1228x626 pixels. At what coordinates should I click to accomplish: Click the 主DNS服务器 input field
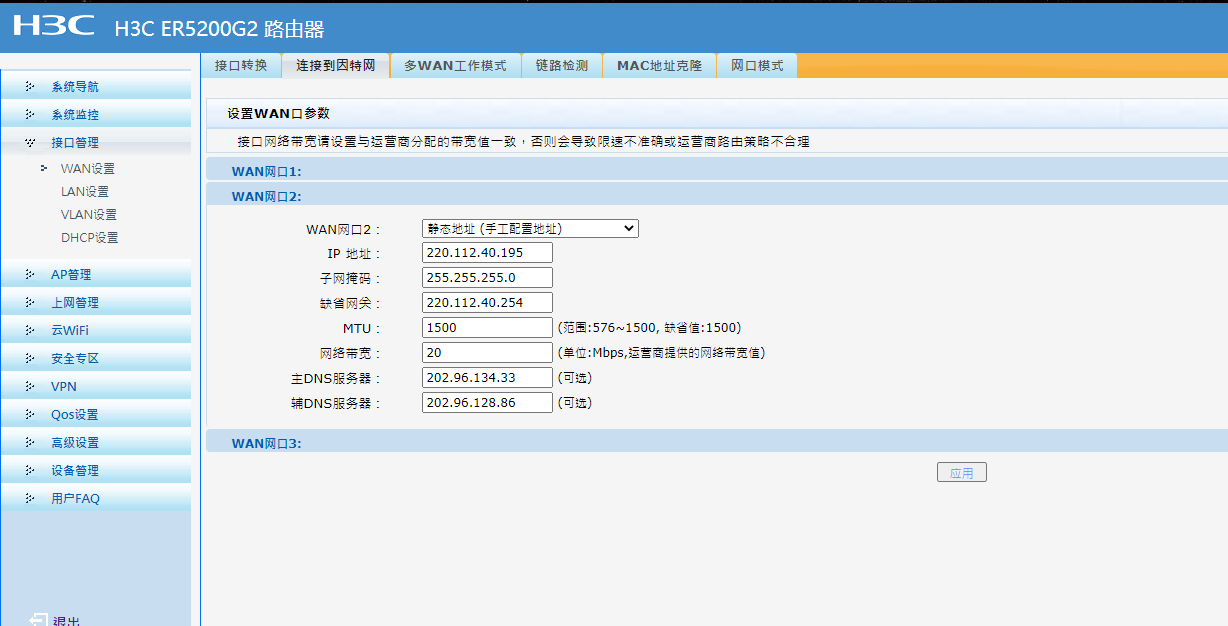point(487,378)
